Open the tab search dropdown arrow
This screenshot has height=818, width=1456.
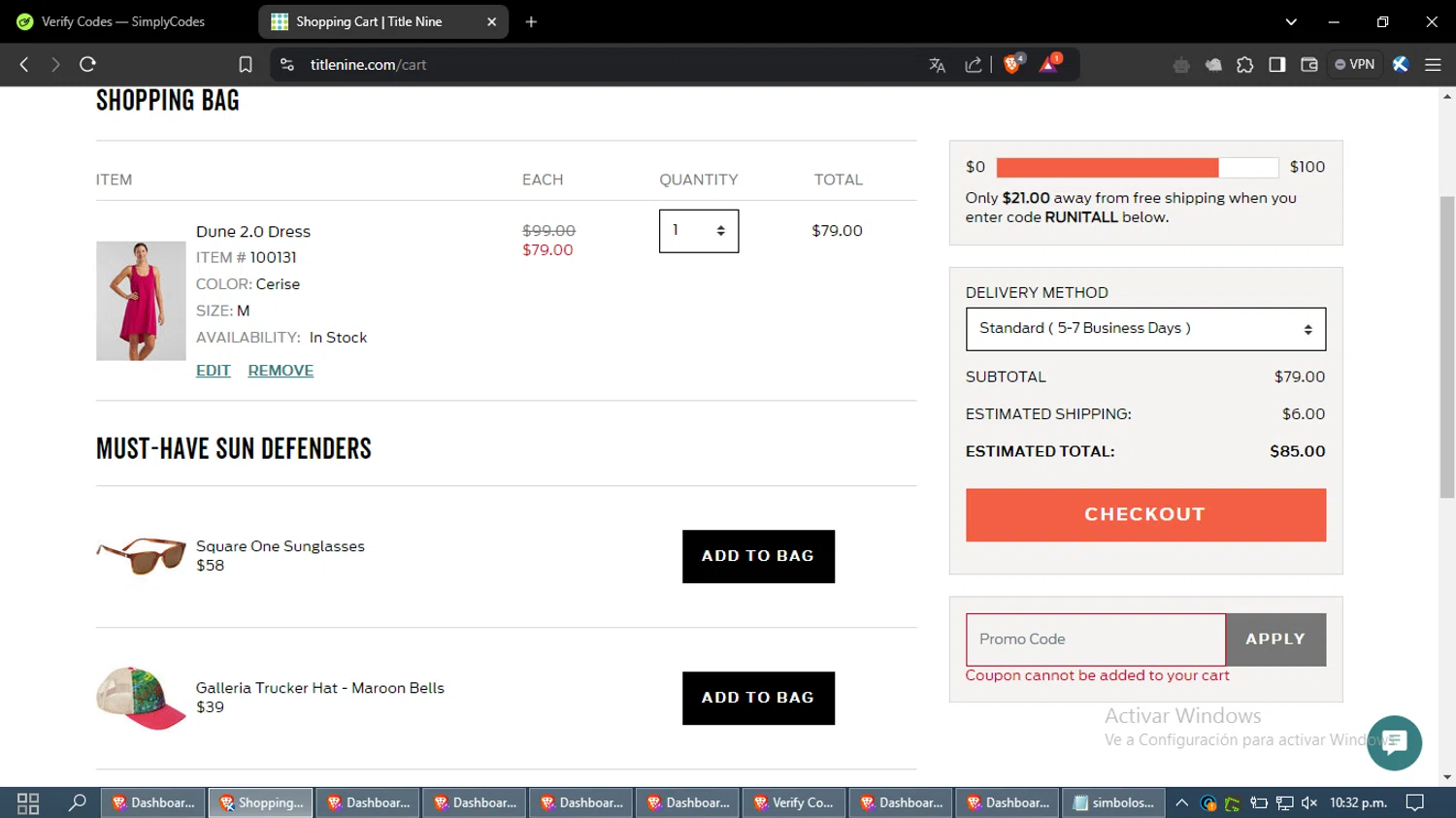point(1291,21)
